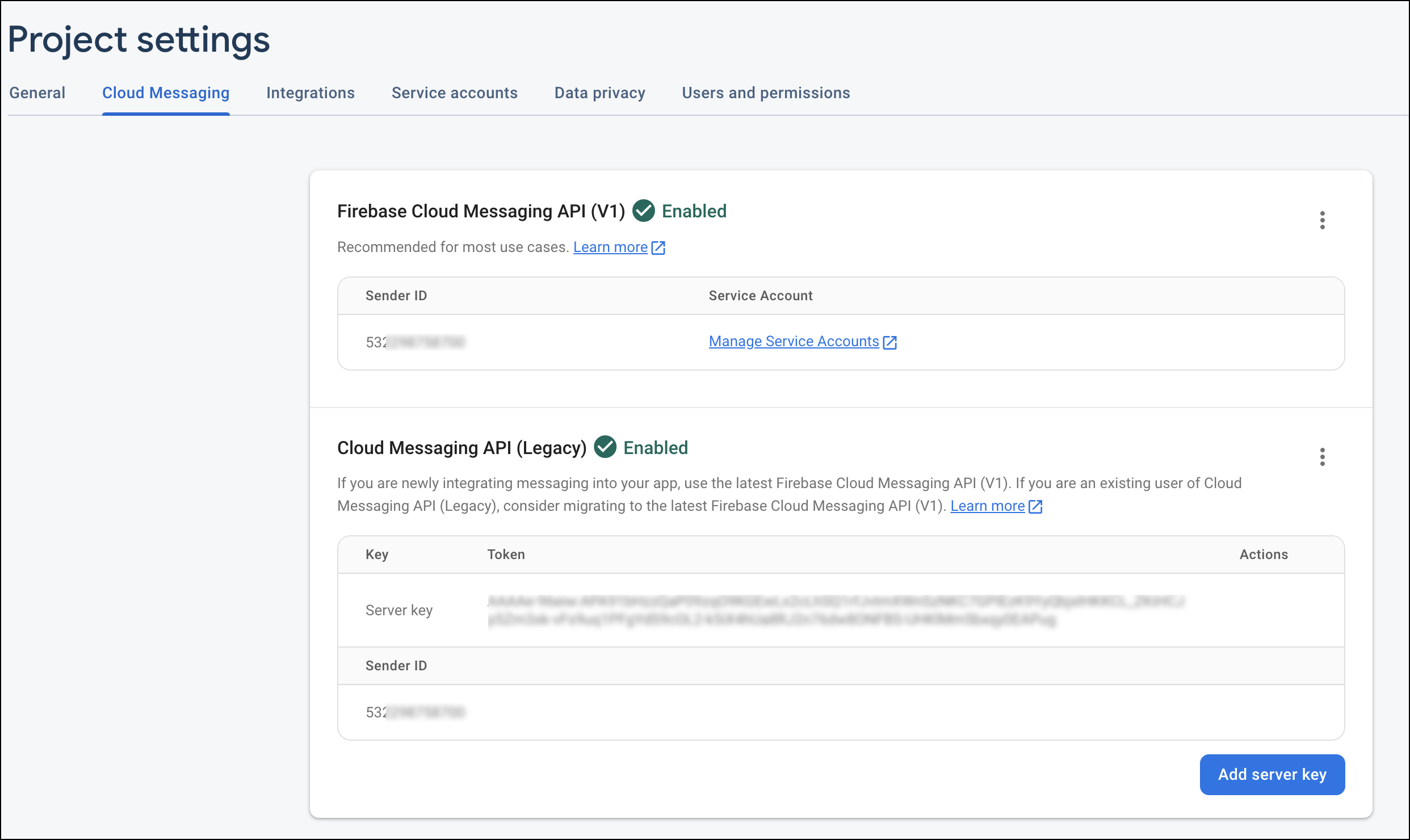Click external-link icon beside Legacy Learn more
The image size is (1410, 840).
[1035, 506]
